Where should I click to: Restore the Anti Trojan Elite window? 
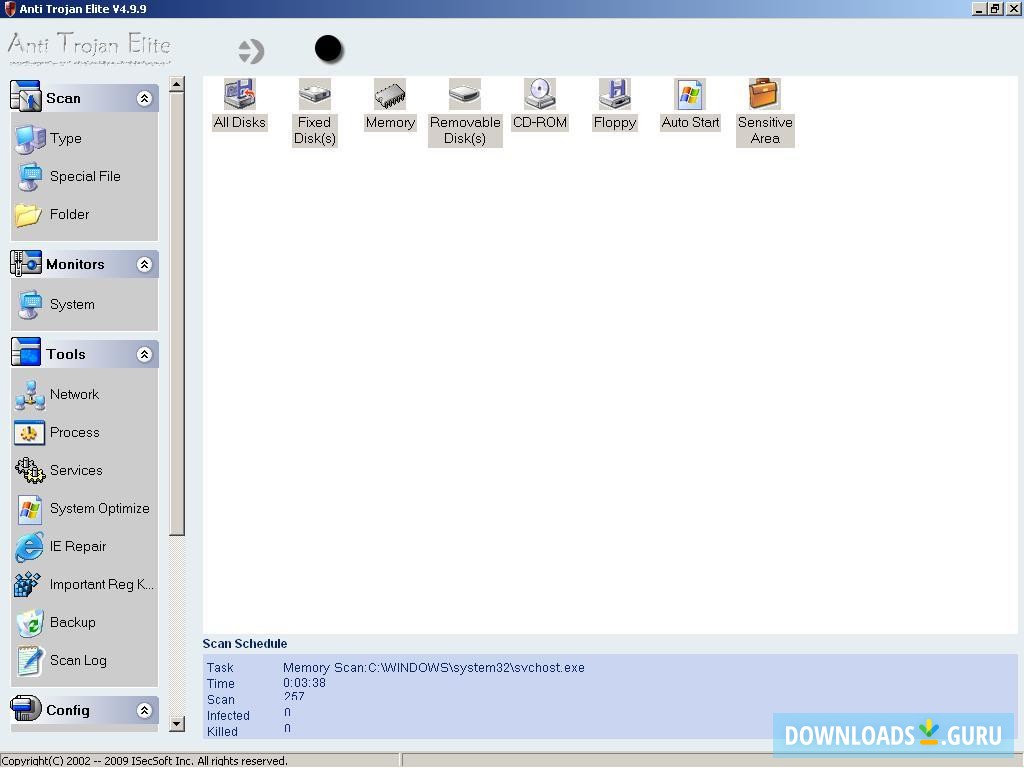pos(995,8)
